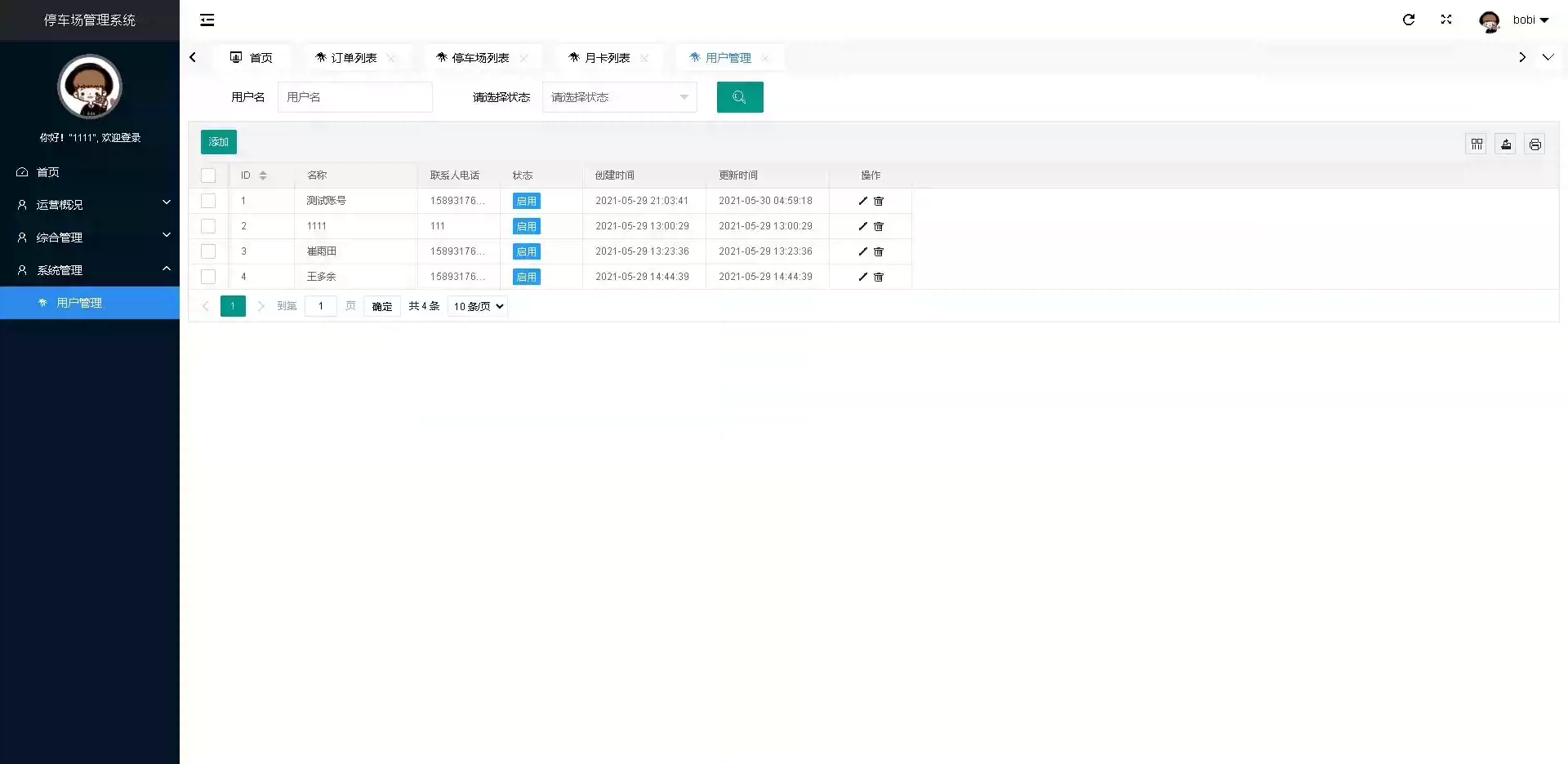Focus the 用户名 search input field
This screenshot has height=764, width=1568.
[x=354, y=97]
